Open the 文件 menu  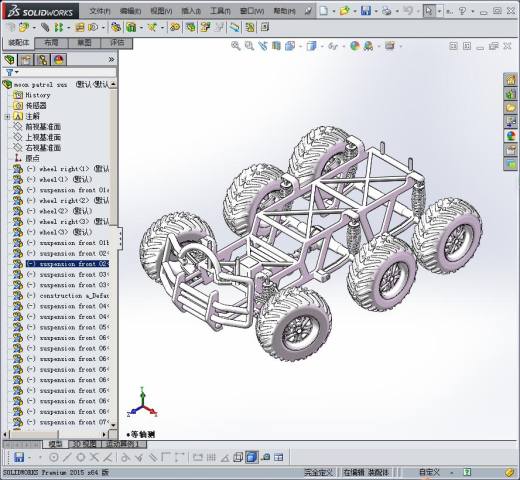(x=100, y=11)
